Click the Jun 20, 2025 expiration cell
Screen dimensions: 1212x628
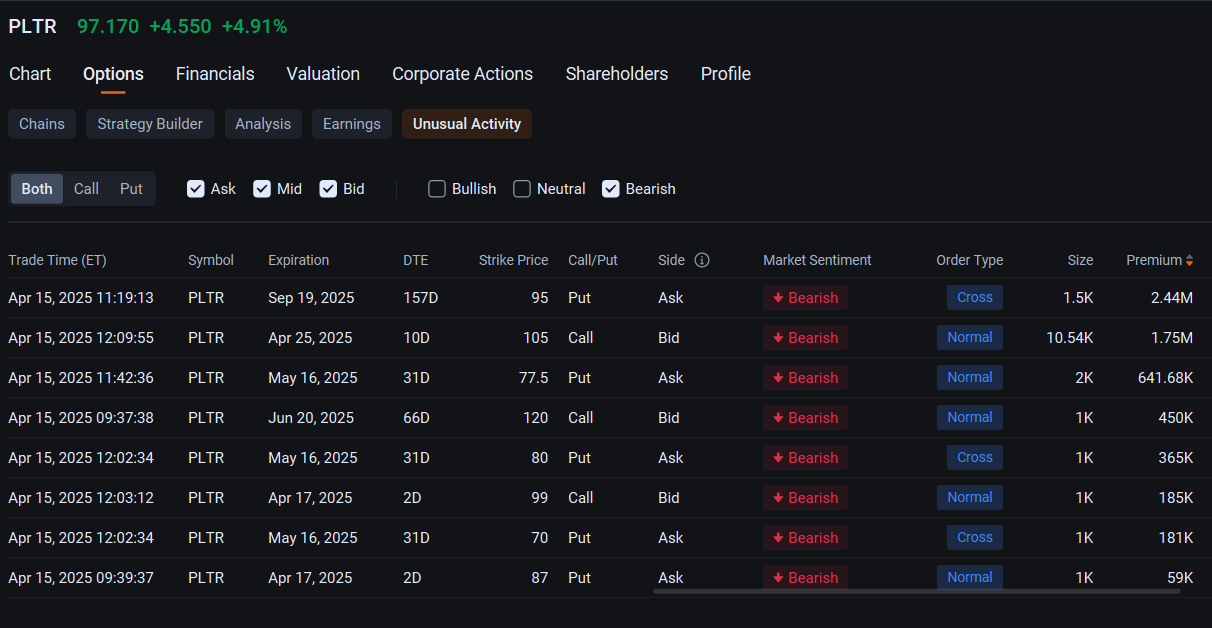coord(311,418)
